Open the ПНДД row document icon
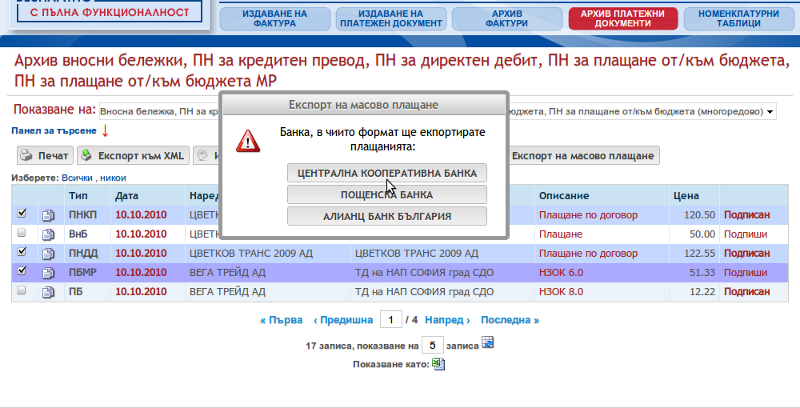This screenshot has width=800, height=408. click(x=48, y=254)
